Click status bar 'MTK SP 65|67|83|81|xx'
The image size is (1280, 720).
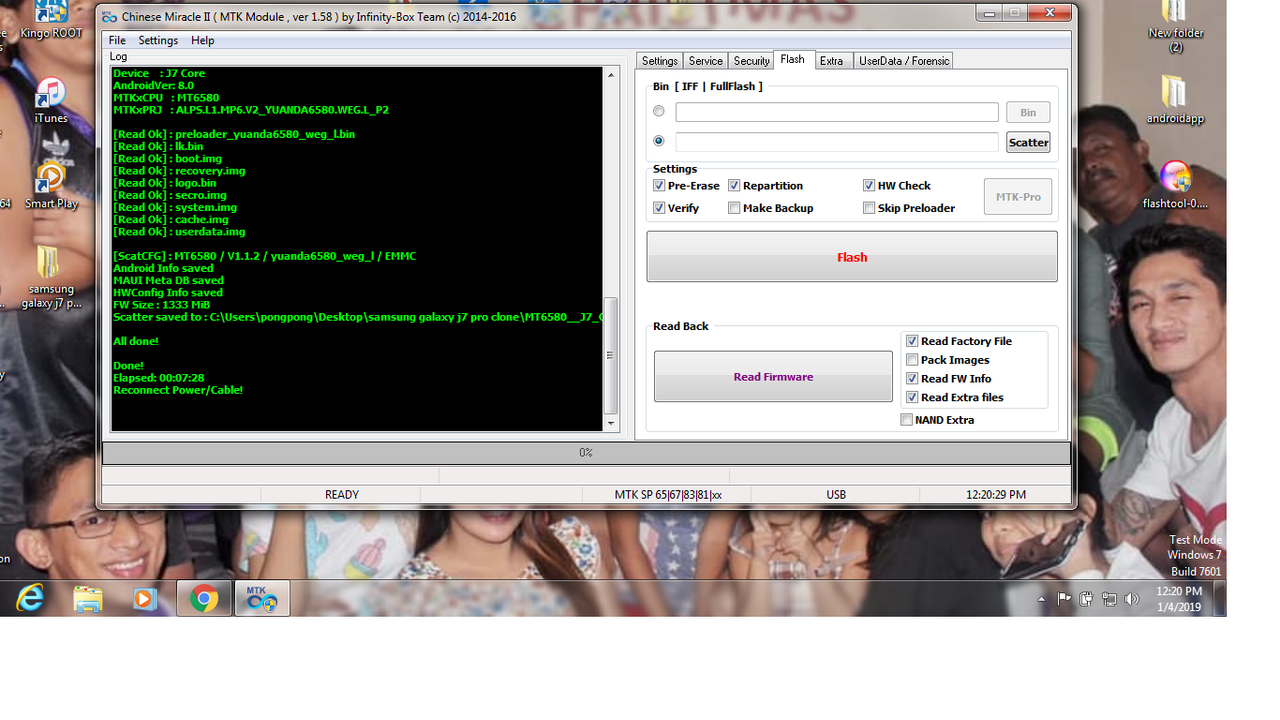pos(668,495)
